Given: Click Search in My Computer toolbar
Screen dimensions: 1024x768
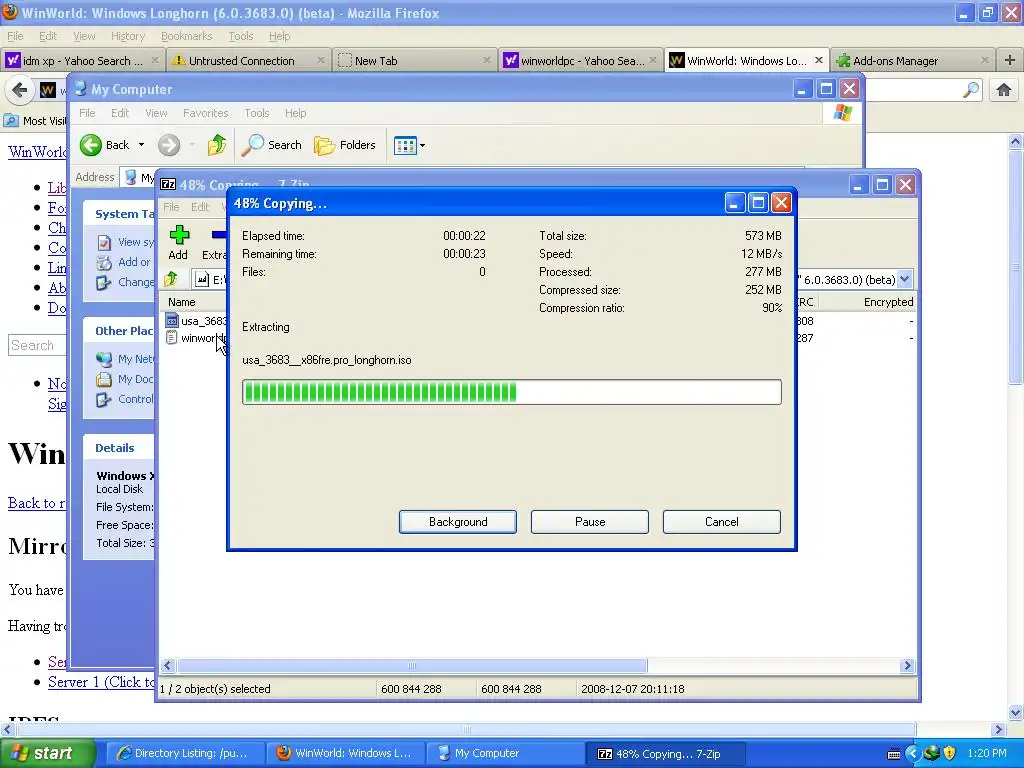Looking at the screenshot, I should 272,145.
